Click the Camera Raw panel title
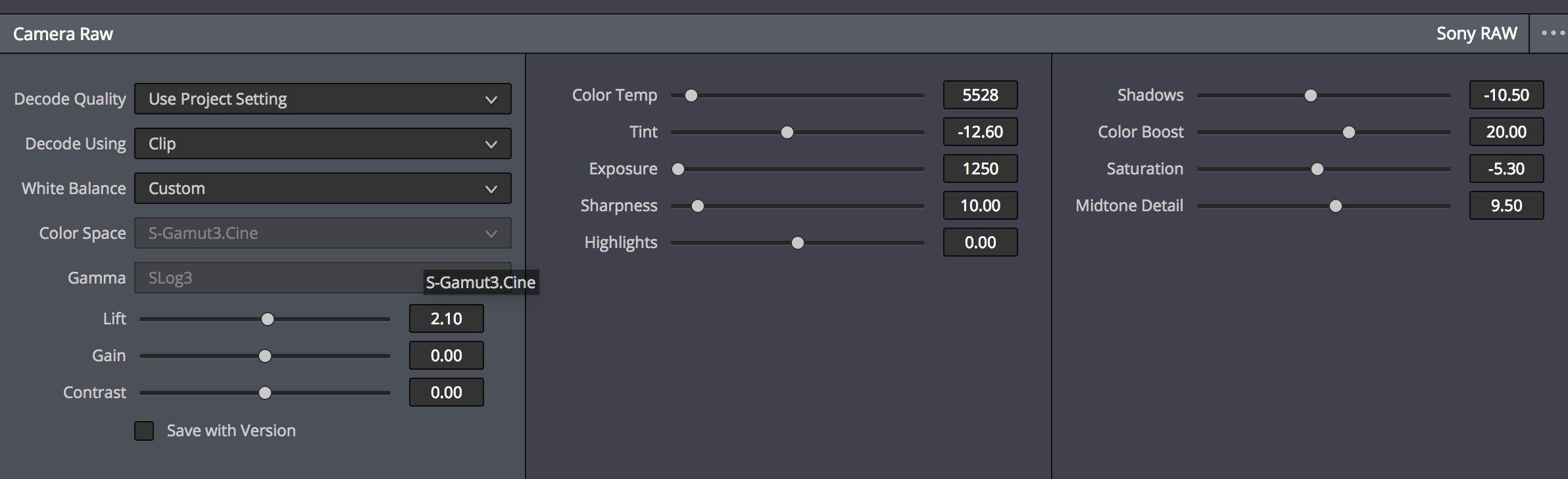This screenshot has width=1568, height=479. point(63,34)
